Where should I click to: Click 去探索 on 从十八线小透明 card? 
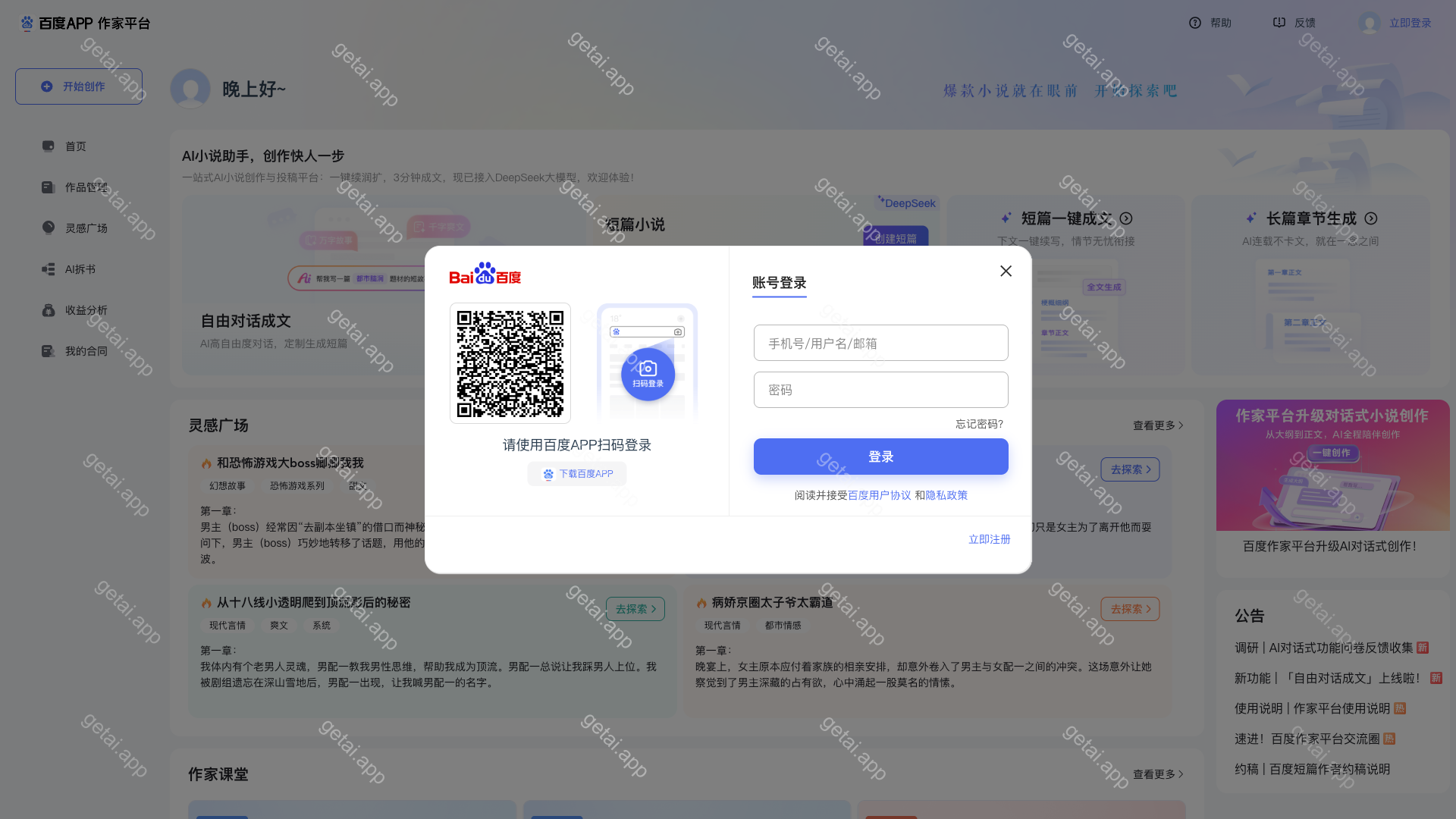(635, 609)
